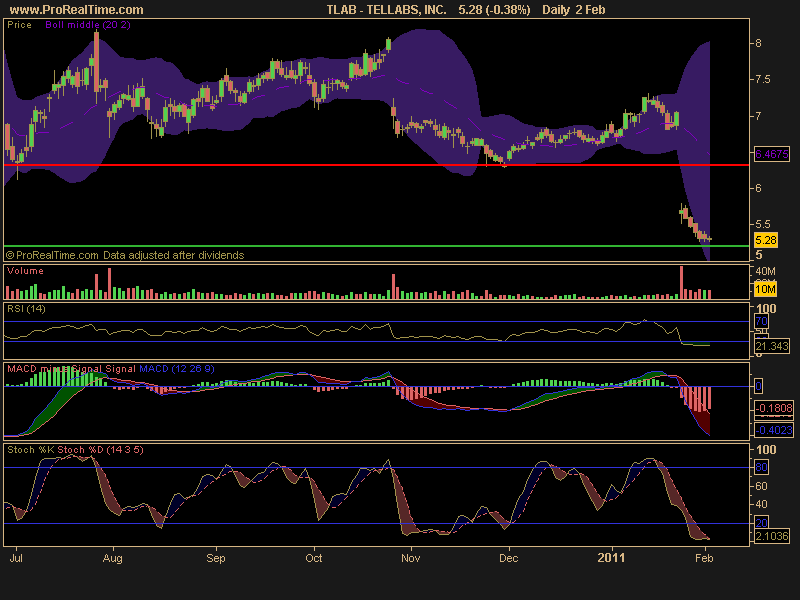
Task: Select the Aug label on time axis
Action: (x=112, y=558)
